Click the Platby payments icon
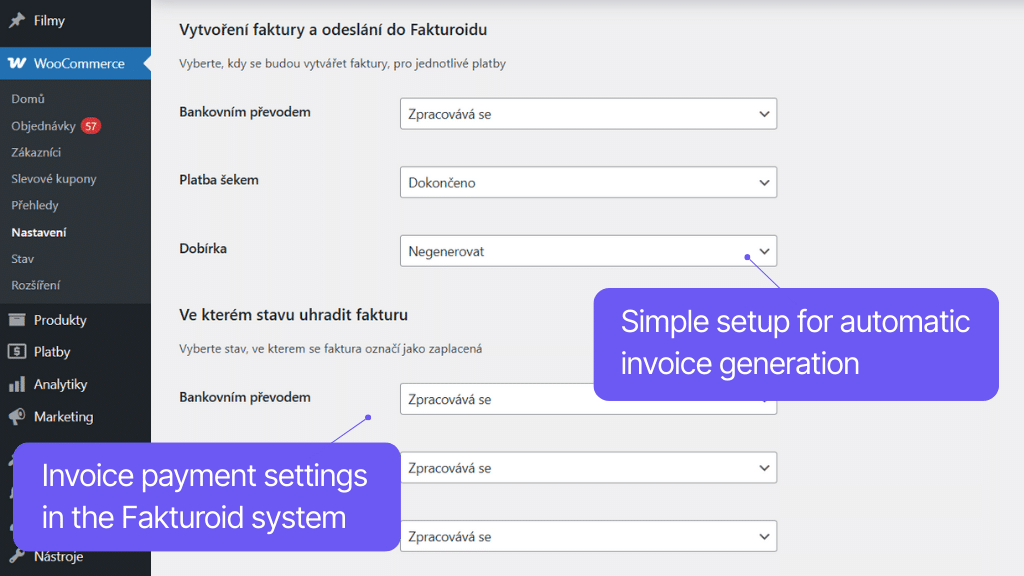The width and height of the screenshot is (1024, 576). pyautogui.click(x=17, y=352)
